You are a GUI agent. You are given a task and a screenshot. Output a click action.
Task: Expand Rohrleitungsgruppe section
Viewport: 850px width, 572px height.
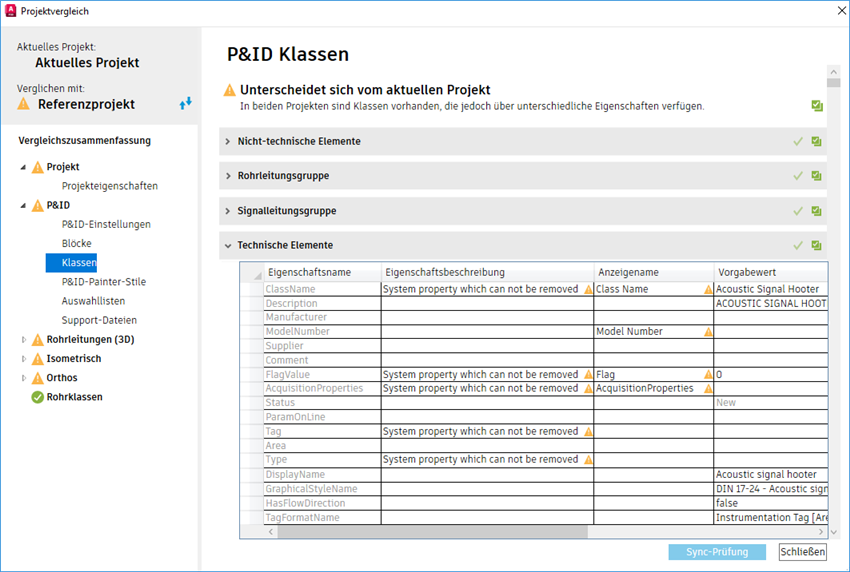228,176
